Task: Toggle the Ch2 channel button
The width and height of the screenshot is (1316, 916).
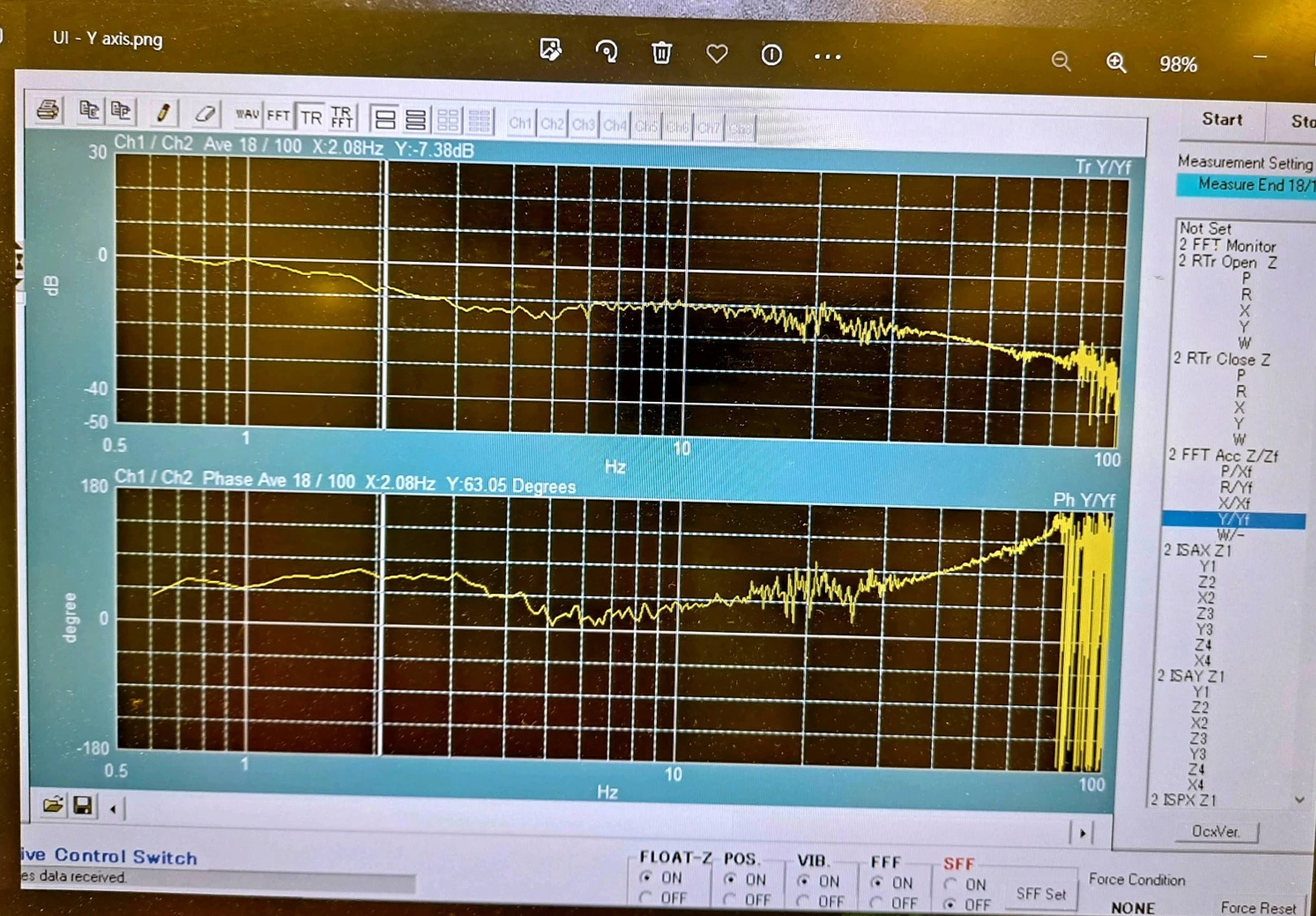Action: (552, 124)
